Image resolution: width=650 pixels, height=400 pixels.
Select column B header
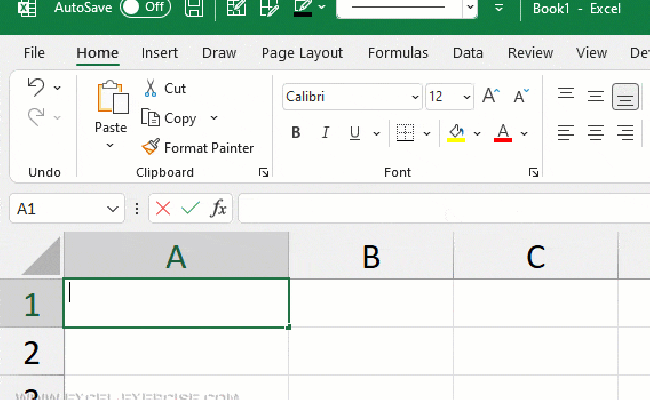click(x=371, y=256)
